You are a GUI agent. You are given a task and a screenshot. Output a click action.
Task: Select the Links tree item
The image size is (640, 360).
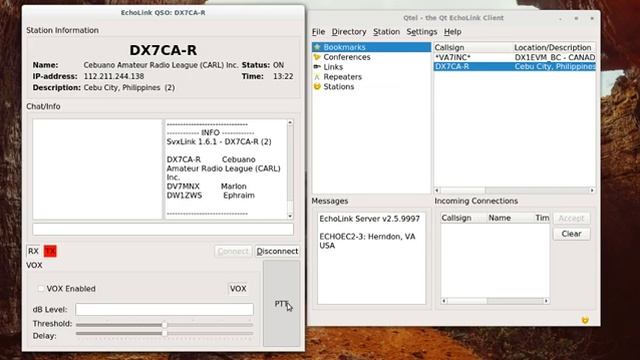tap(333, 67)
